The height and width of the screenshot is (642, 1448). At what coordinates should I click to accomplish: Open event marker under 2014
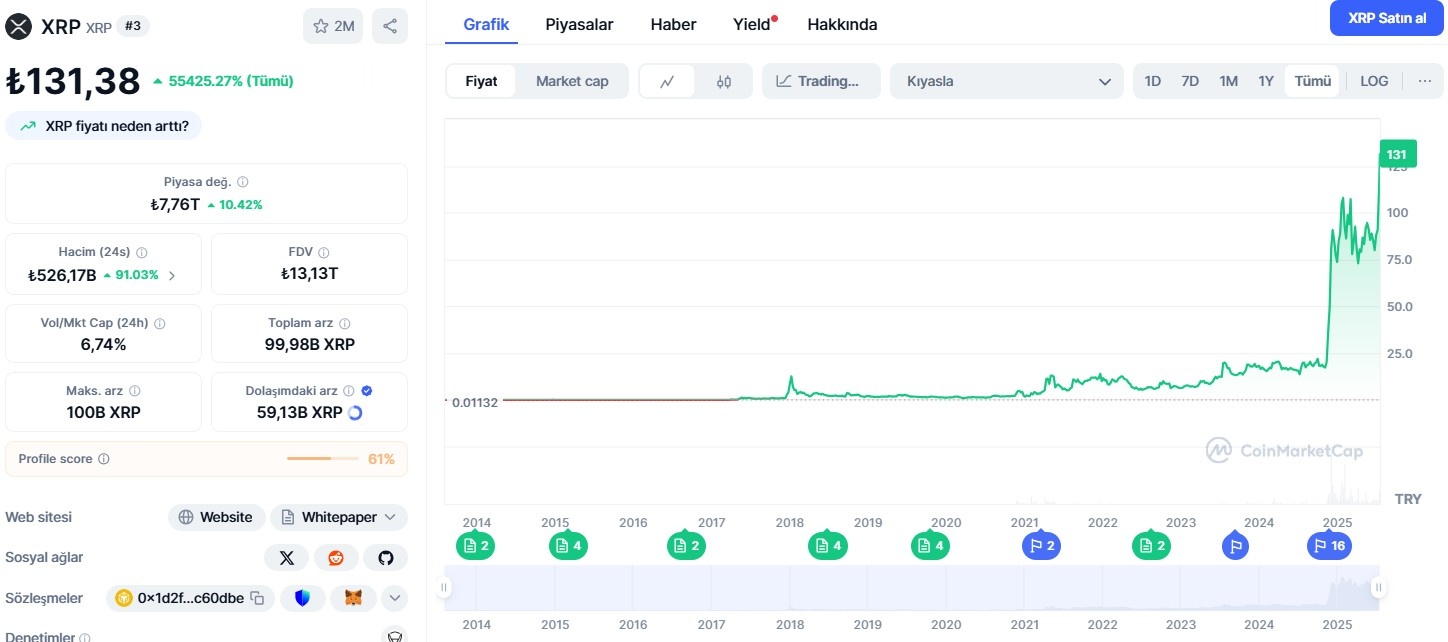point(476,546)
